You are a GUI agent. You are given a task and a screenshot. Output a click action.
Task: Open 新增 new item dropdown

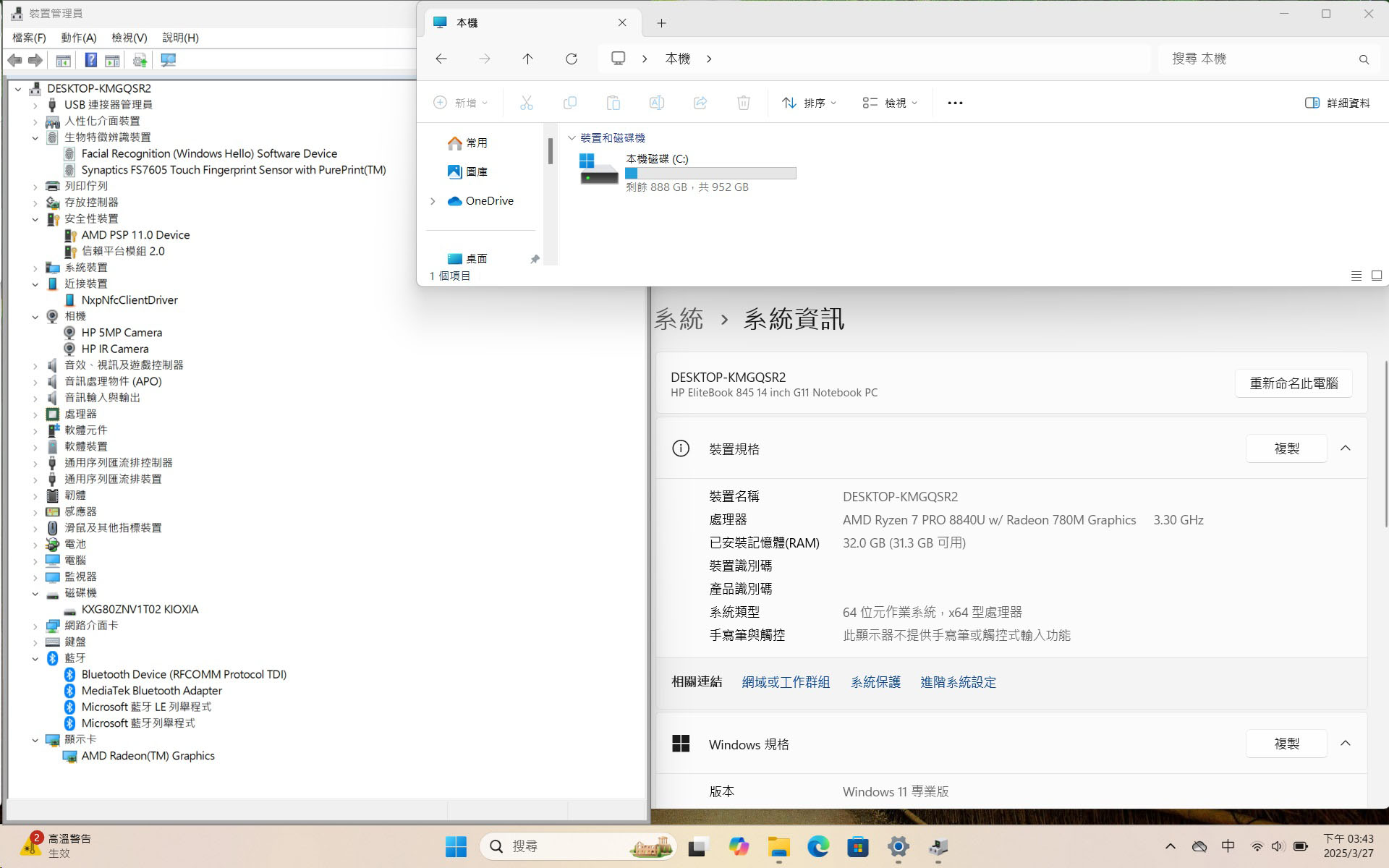(461, 103)
